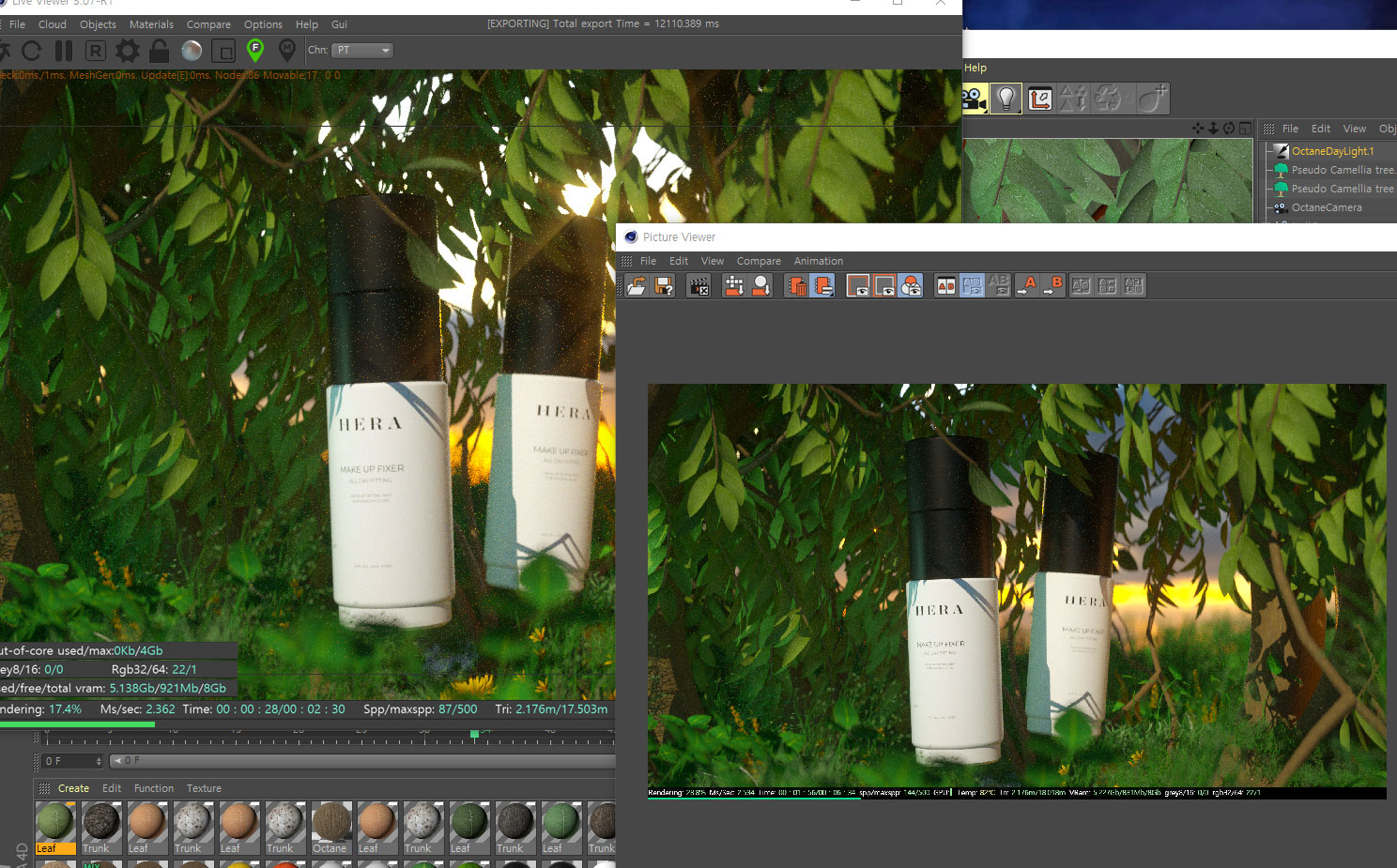1397x868 pixels.
Task: Toggle the color circles eye icon
Action: (911, 285)
